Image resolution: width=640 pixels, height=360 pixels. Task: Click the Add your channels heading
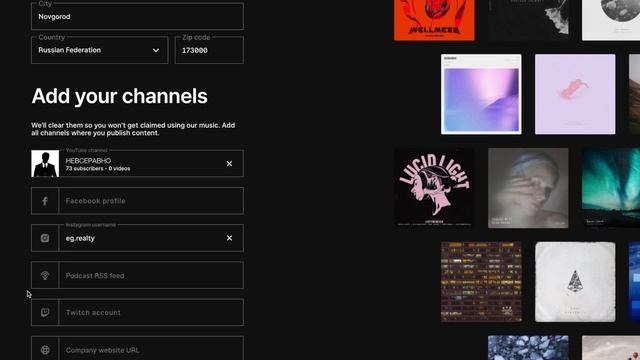click(x=120, y=96)
